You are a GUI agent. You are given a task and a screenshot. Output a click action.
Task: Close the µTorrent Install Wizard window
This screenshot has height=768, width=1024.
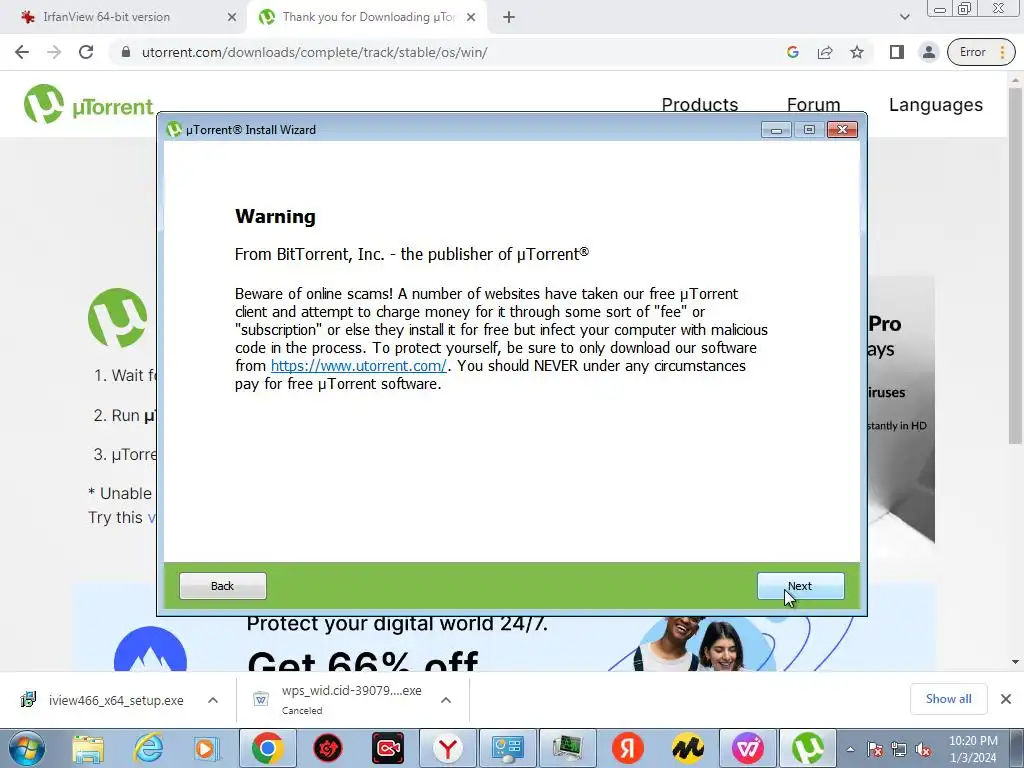click(842, 130)
